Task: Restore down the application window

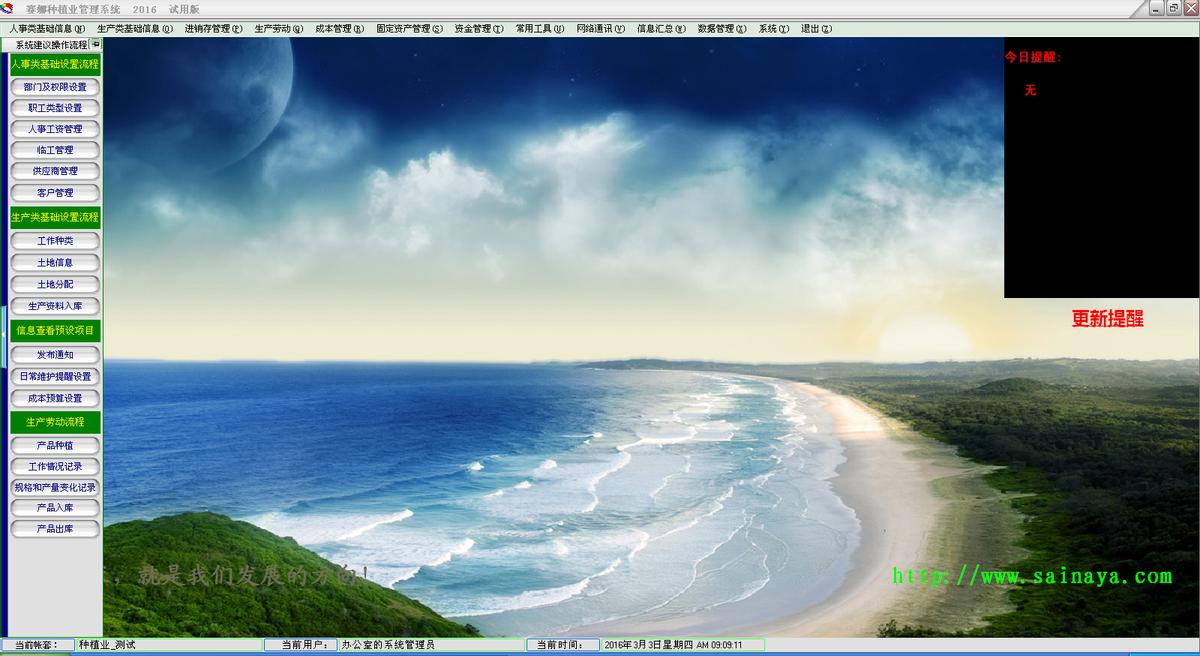Action: pyautogui.click(x=1174, y=8)
